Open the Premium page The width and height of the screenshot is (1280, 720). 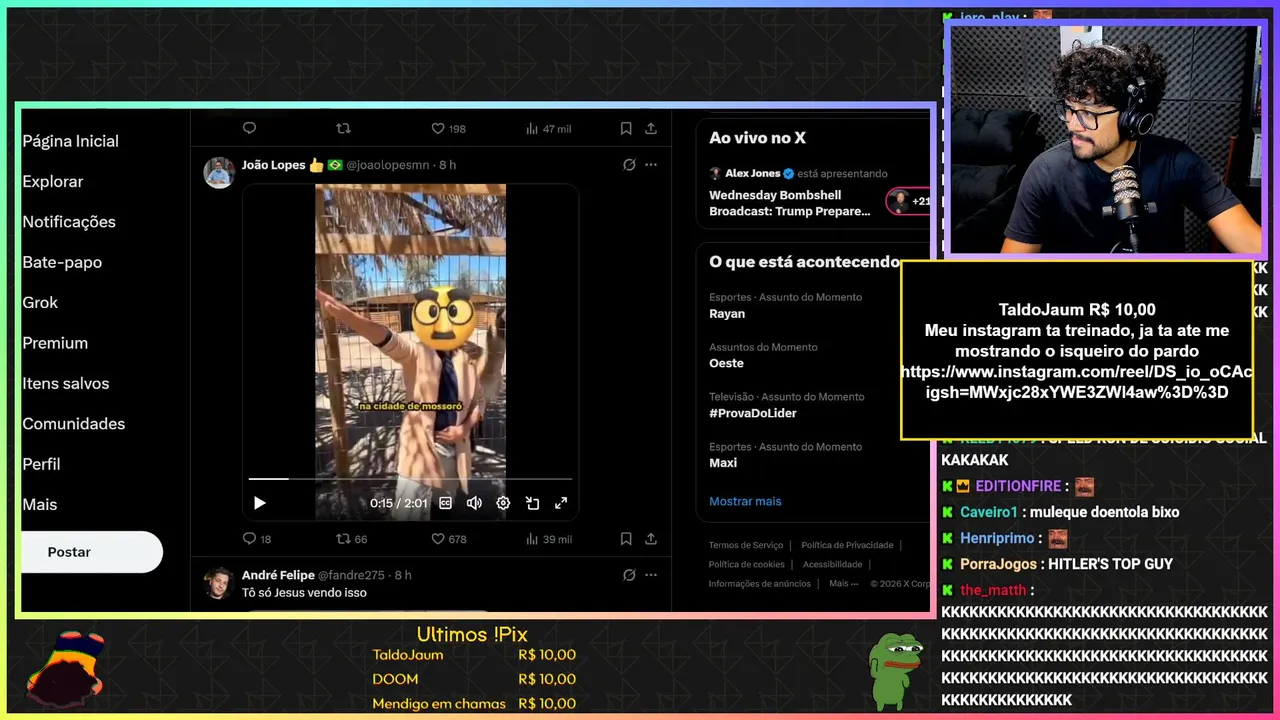point(55,343)
